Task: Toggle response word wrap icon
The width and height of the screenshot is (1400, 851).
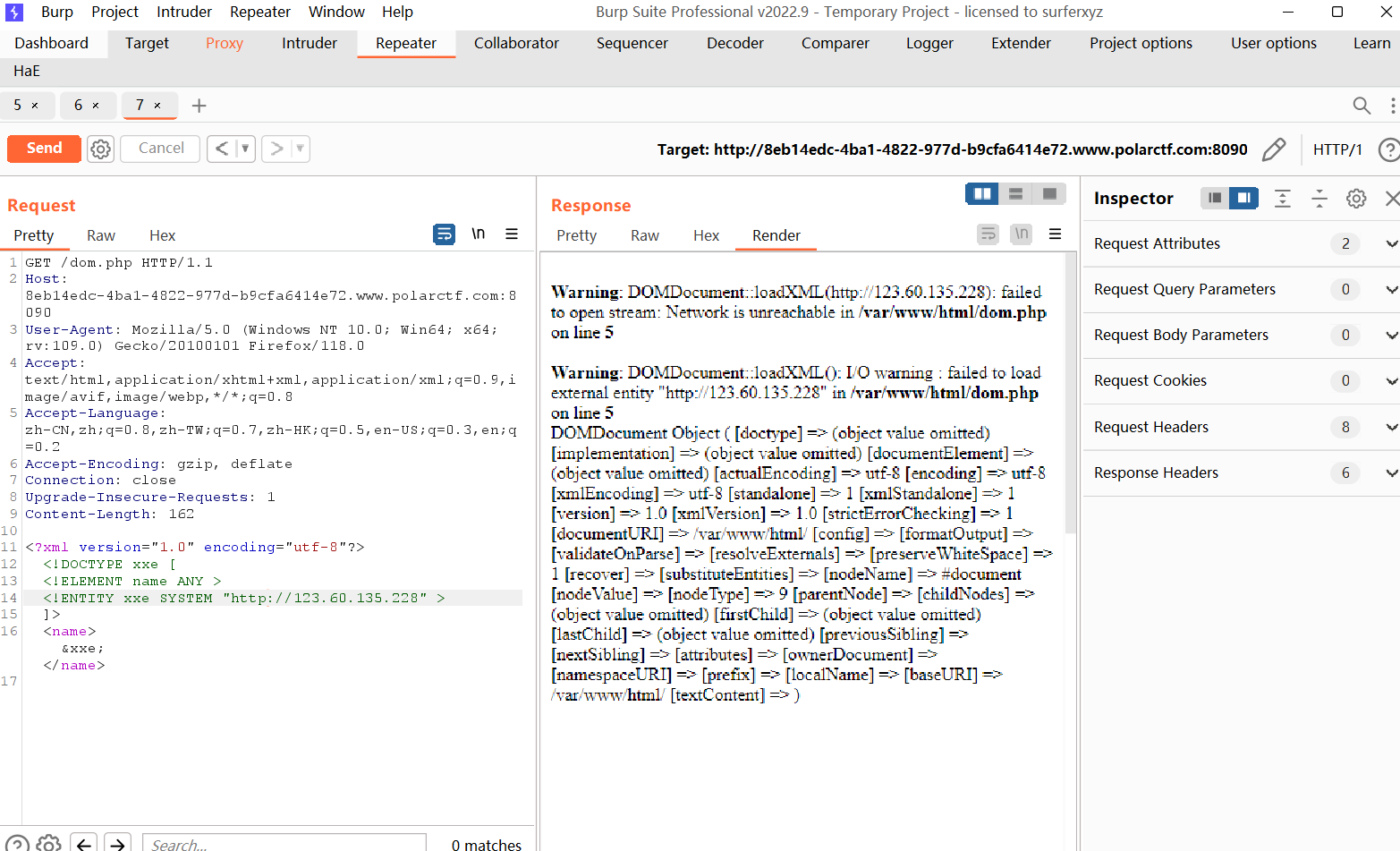Action: pos(988,234)
